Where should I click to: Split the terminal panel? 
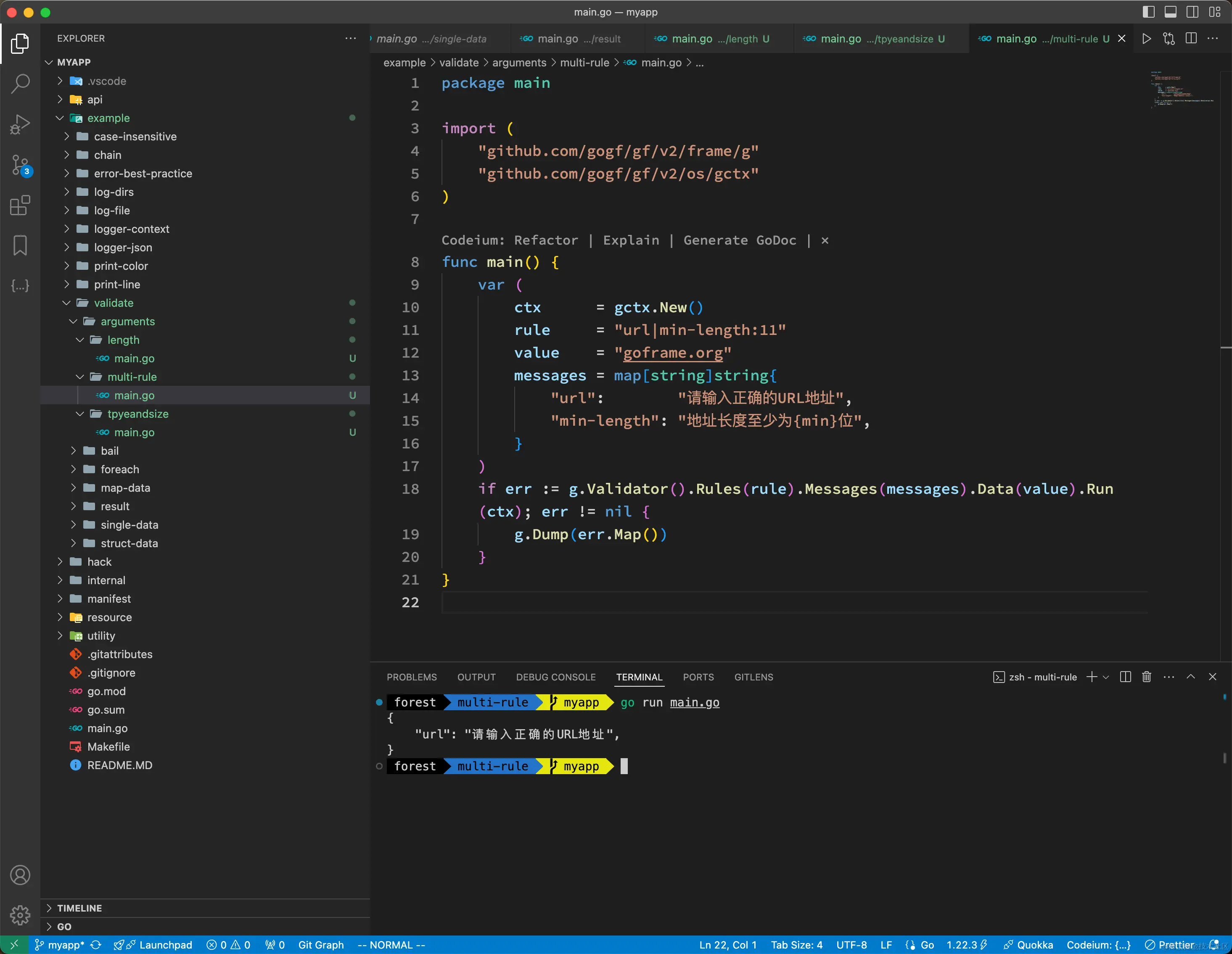tap(1125, 677)
